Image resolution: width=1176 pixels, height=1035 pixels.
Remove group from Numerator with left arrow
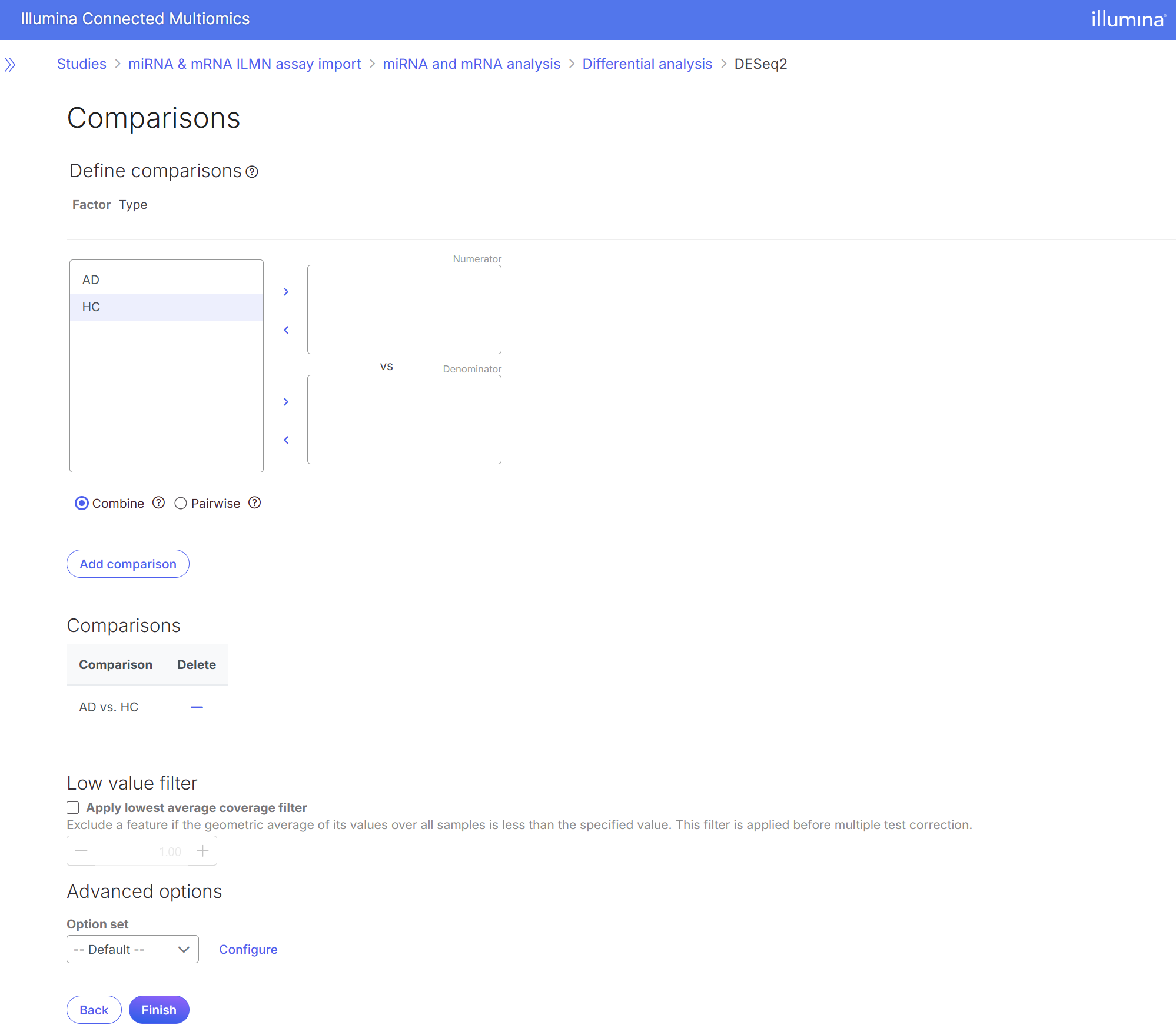[x=286, y=330]
